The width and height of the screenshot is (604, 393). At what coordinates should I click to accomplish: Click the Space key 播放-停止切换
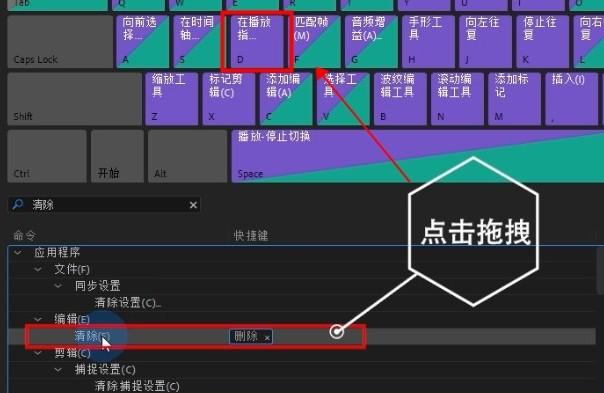coord(418,156)
